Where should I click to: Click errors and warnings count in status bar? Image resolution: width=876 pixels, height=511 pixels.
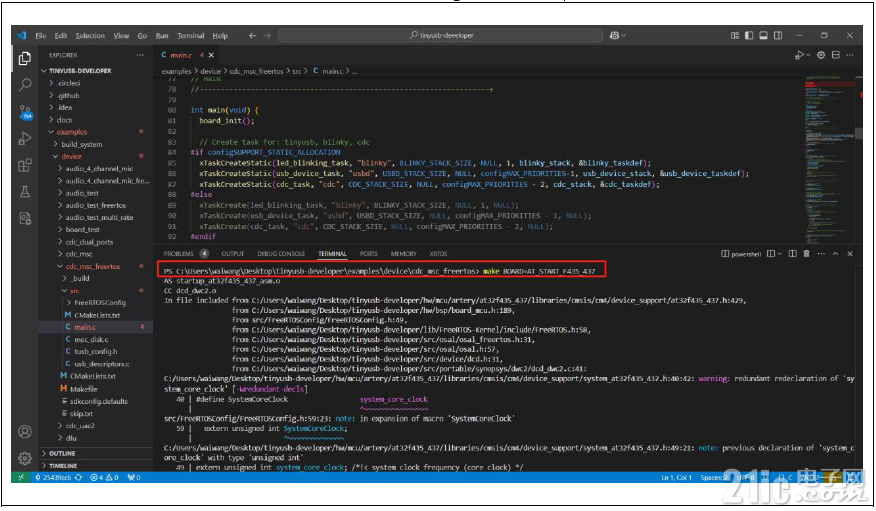(x=104, y=477)
